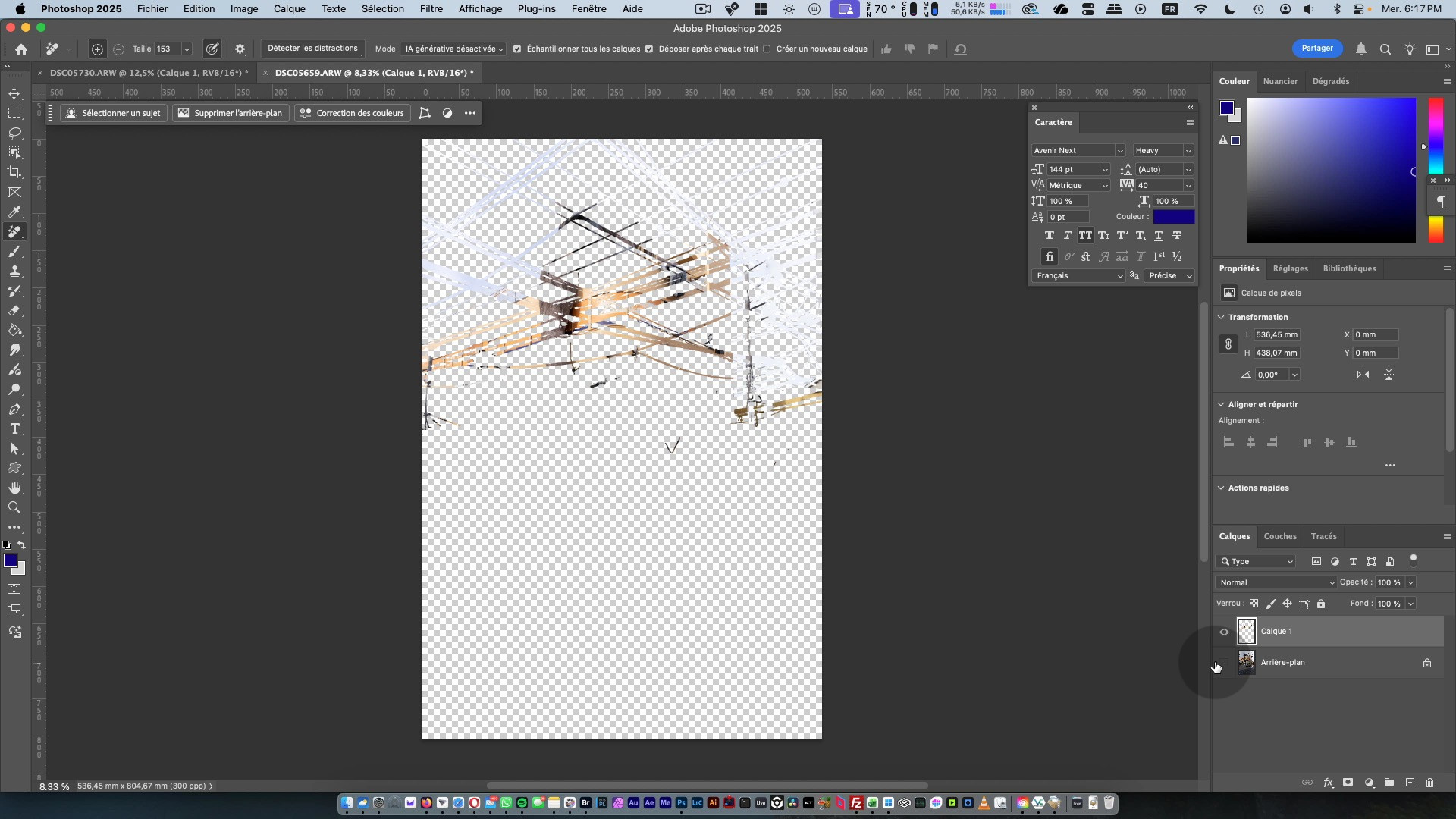This screenshot has width=1456, height=819.
Task: Click the Couleur swatch in Caractère panel
Action: click(1173, 217)
